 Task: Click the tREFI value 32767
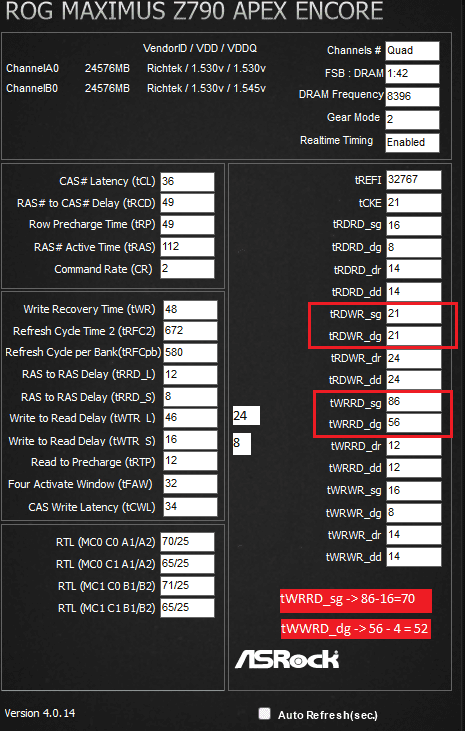click(x=414, y=180)
